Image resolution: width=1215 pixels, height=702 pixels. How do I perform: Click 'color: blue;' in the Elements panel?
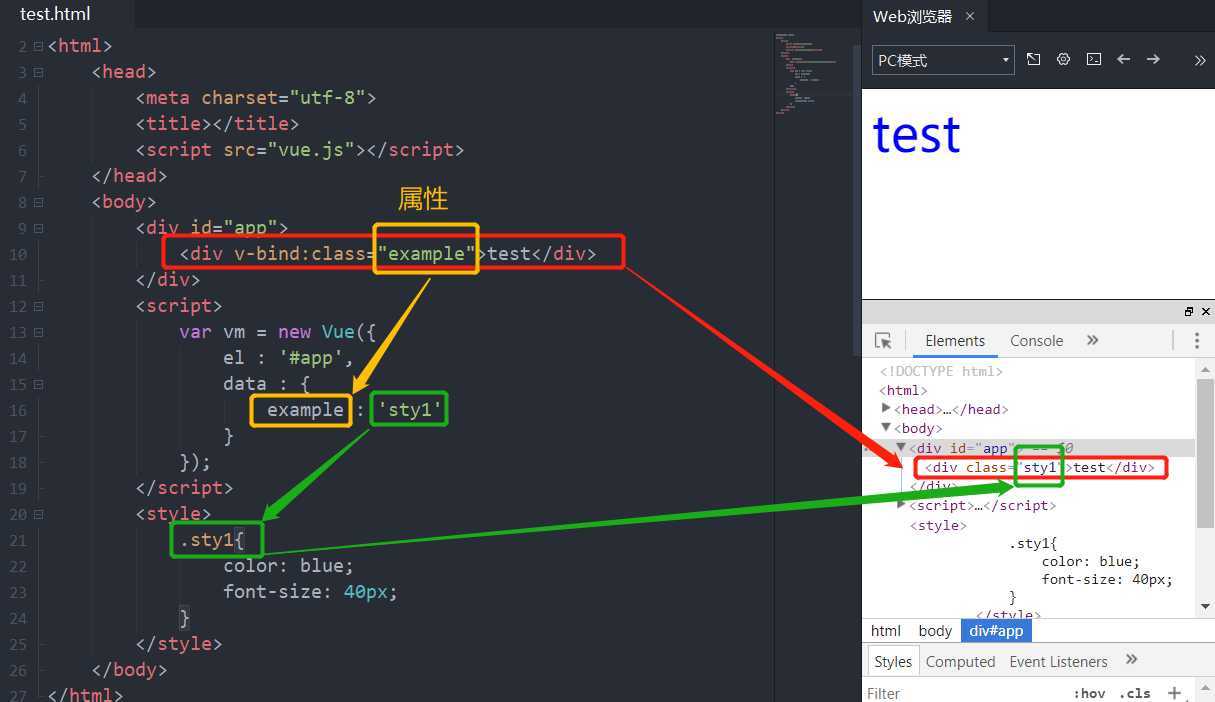pyautogui.click(x=1091, y=561)
